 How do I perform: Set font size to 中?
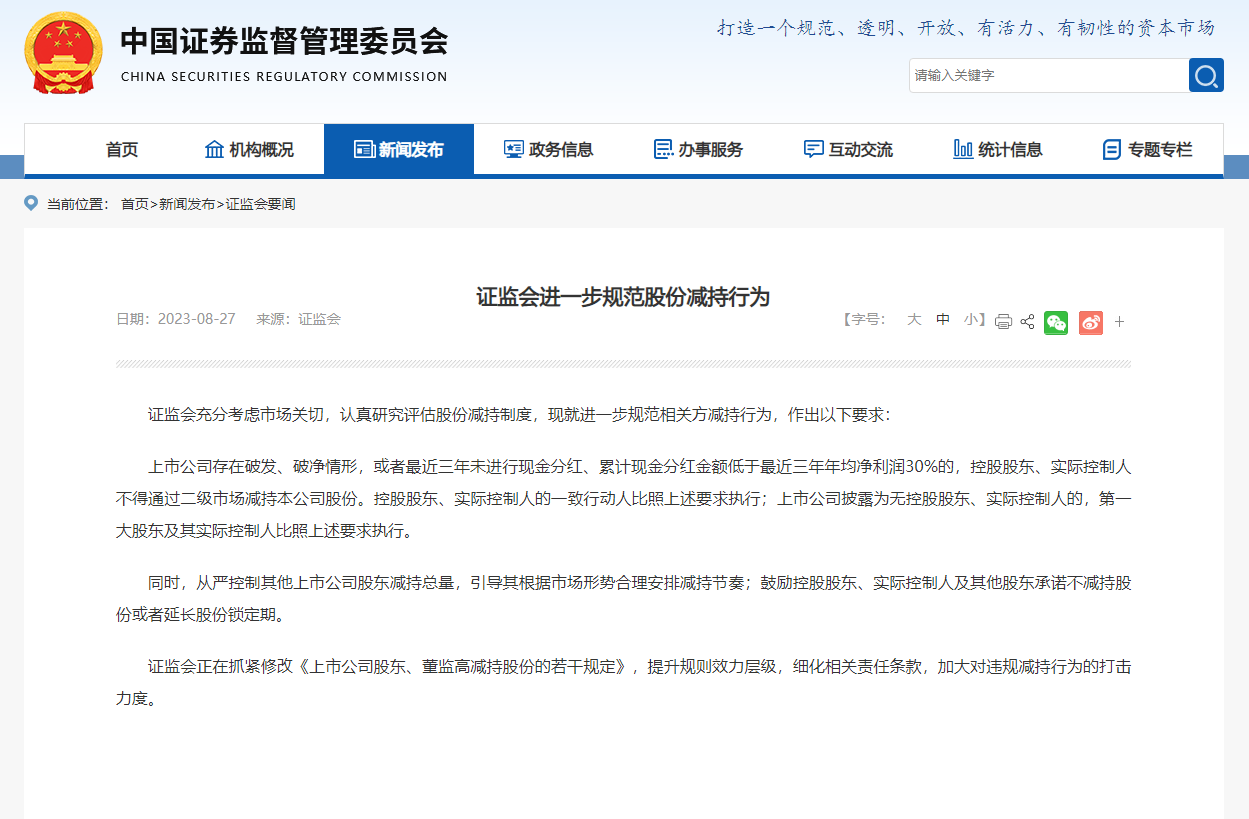click(943, 320)
